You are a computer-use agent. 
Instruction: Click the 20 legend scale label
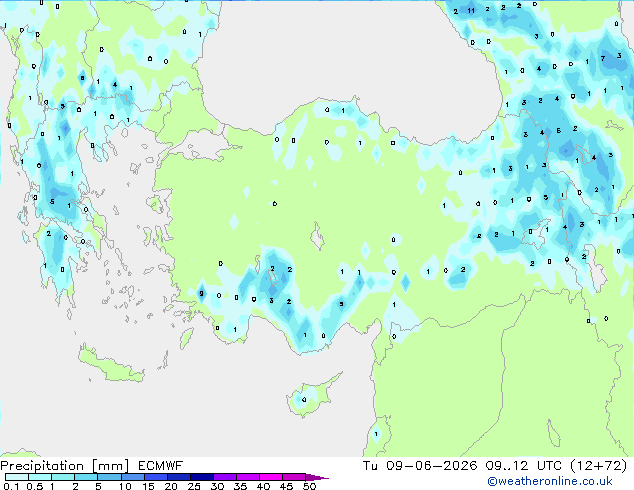pyautogui.click(x=171, y=486)
